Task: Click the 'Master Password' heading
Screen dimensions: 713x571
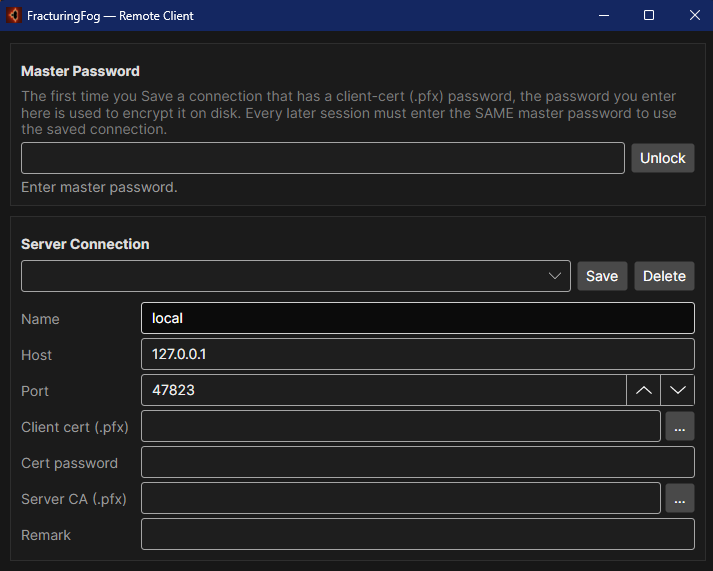Action: point(80,71)
